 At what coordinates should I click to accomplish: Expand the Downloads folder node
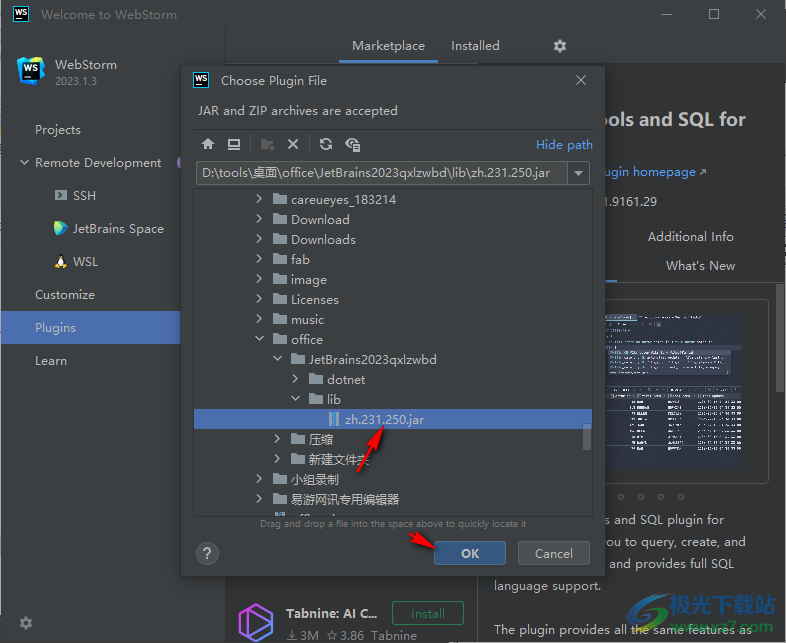259,239
